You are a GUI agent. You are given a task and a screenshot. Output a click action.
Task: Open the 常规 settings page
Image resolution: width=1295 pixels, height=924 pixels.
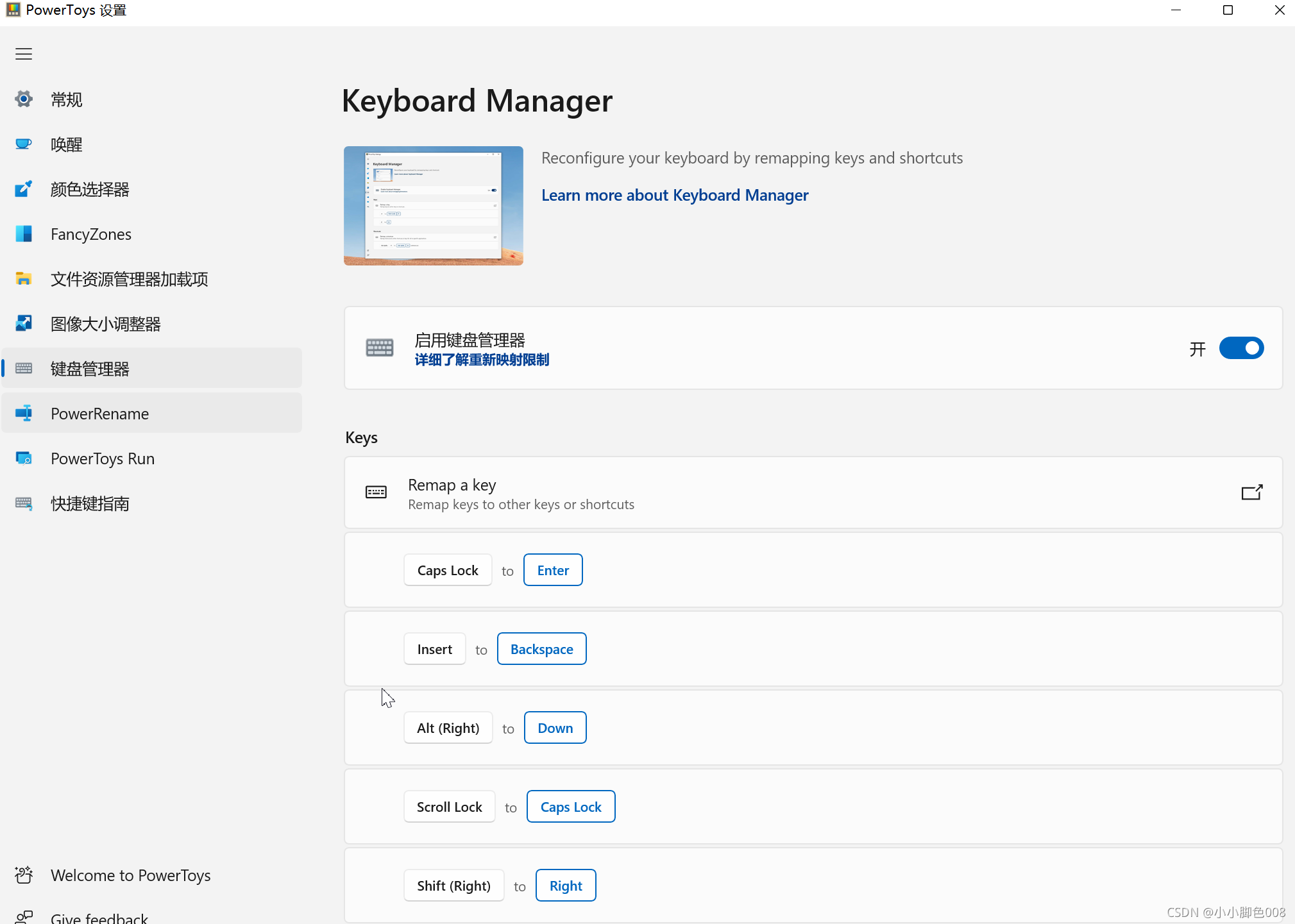coord(152,99)
